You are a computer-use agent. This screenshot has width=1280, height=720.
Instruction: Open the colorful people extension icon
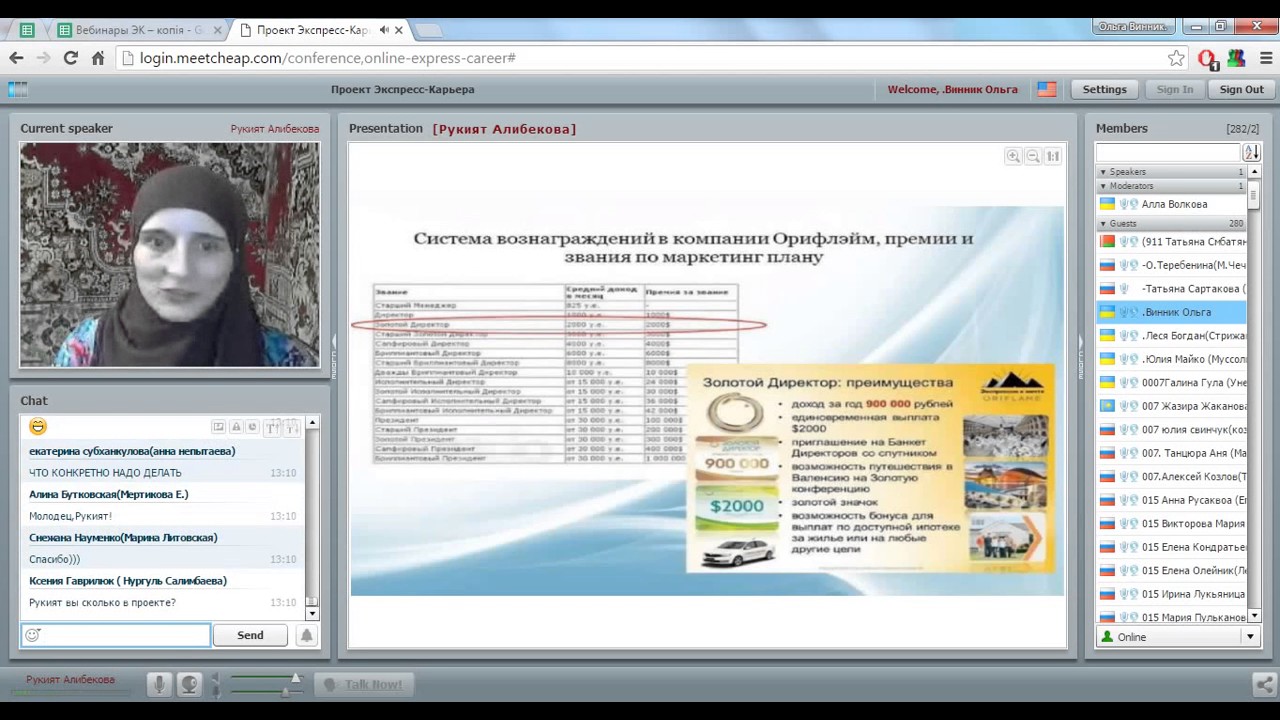[x=1236, y=58]
